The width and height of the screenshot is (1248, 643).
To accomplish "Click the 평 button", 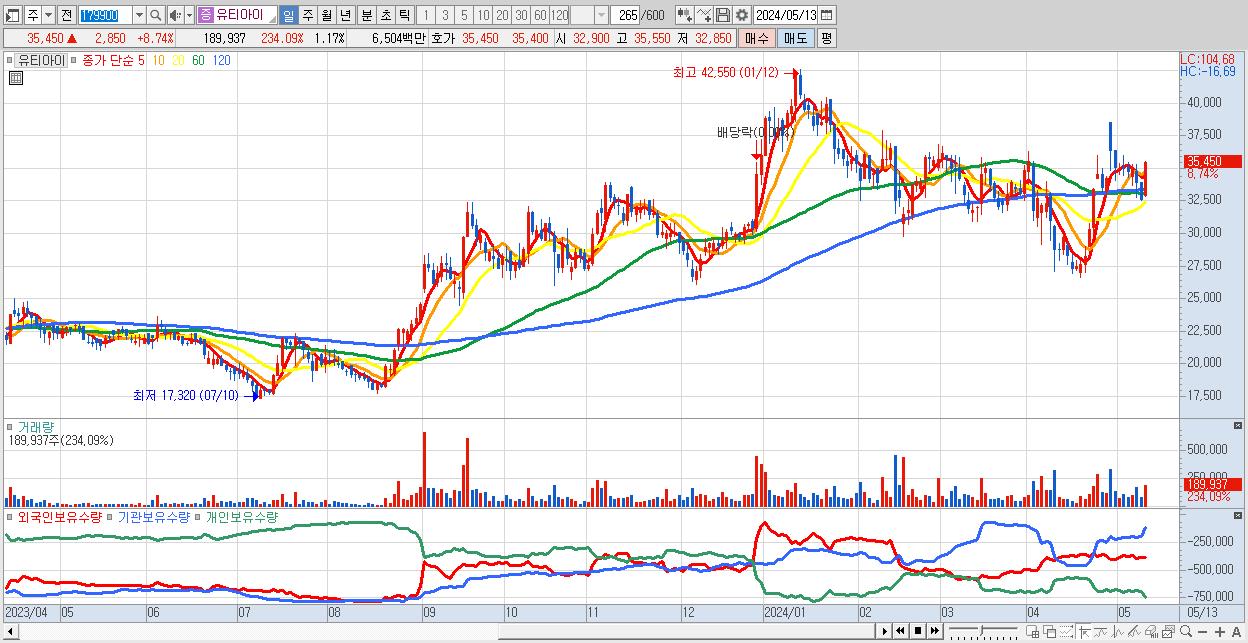I will 826,38.
